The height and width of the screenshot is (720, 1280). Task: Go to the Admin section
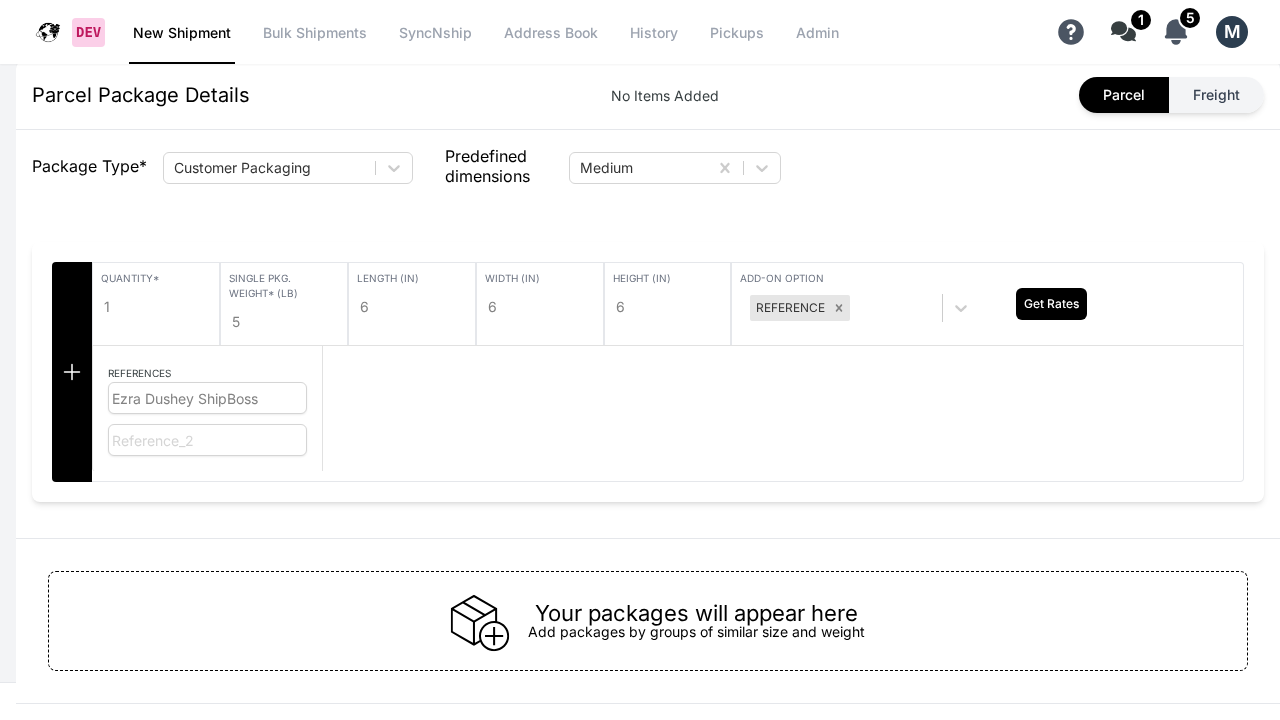point(818,33)
